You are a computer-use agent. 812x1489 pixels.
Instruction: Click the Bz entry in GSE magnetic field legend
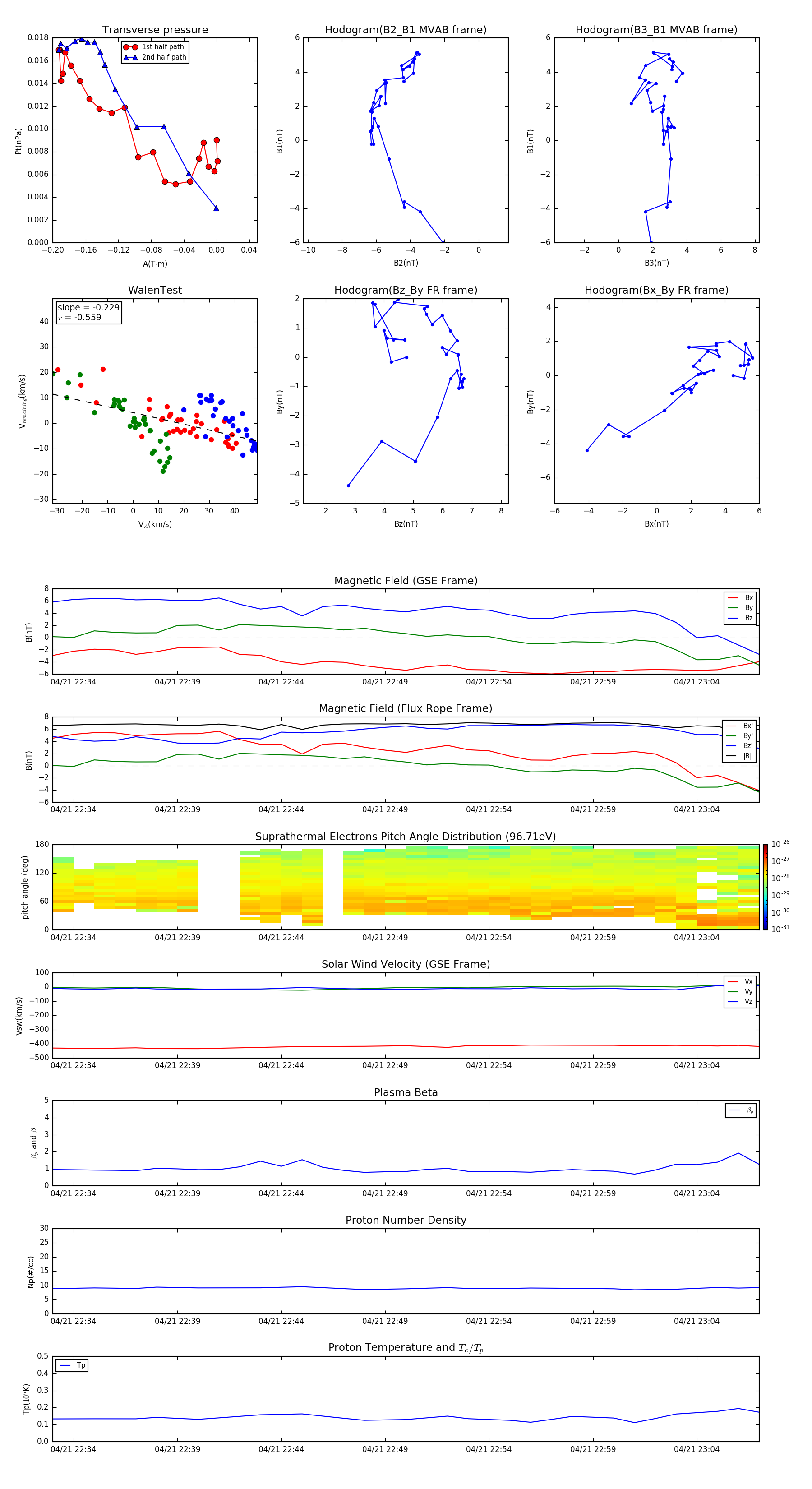(740, 618)
